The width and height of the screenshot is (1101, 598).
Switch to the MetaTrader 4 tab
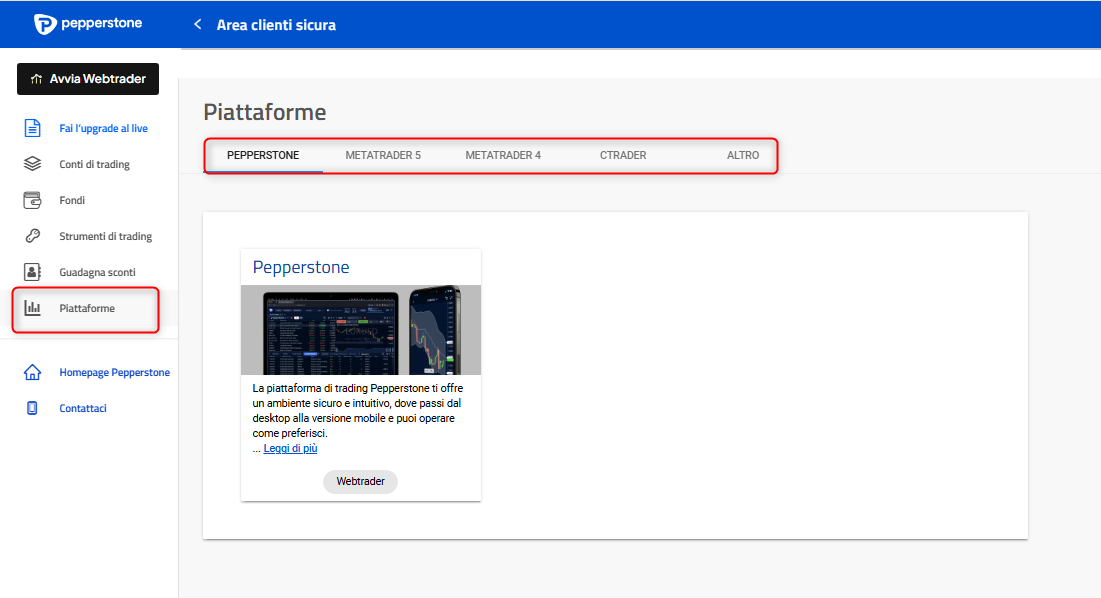pyautogui.click(x=503, y=155)
